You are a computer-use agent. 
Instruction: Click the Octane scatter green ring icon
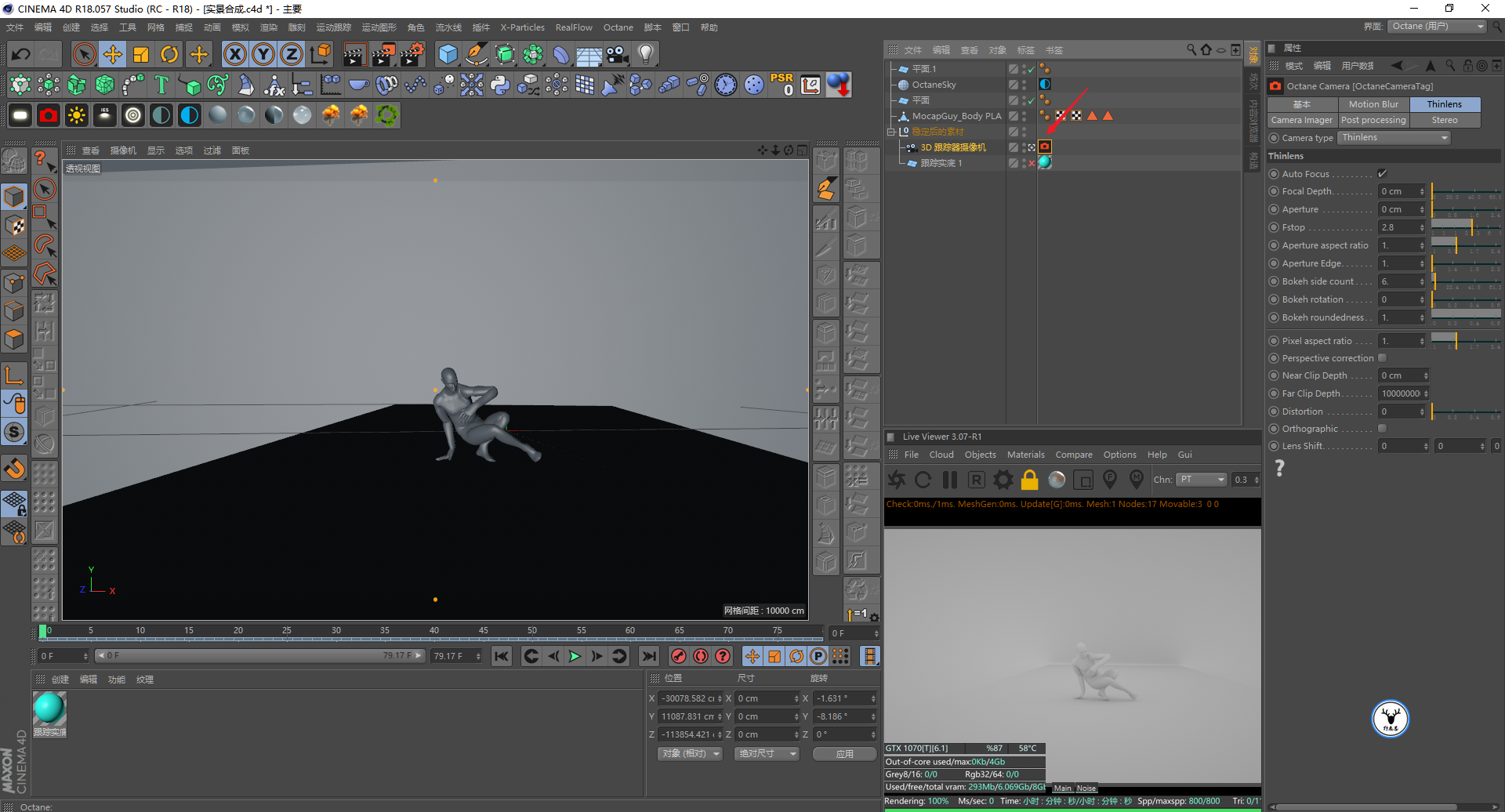coord(386,115)
